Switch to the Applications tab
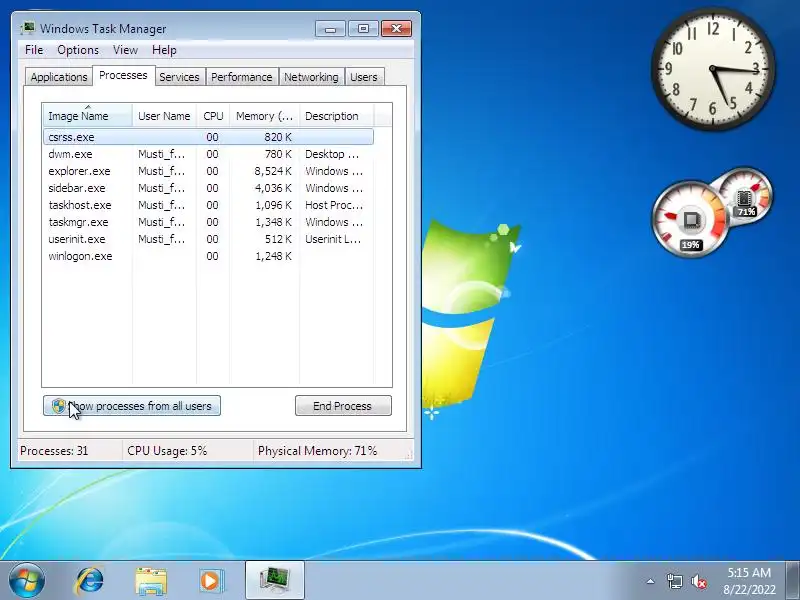 pos(59,77)
